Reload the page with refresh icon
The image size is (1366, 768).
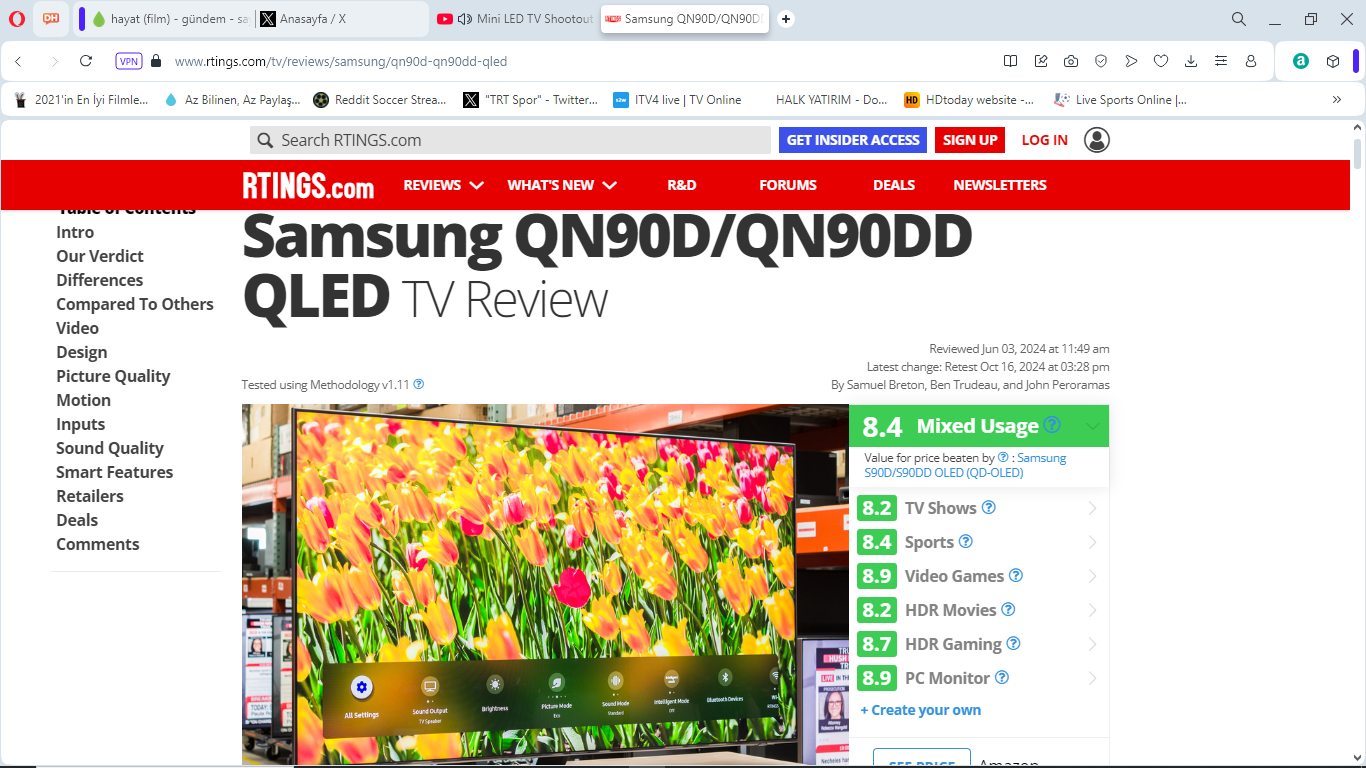tap(86, 61)
